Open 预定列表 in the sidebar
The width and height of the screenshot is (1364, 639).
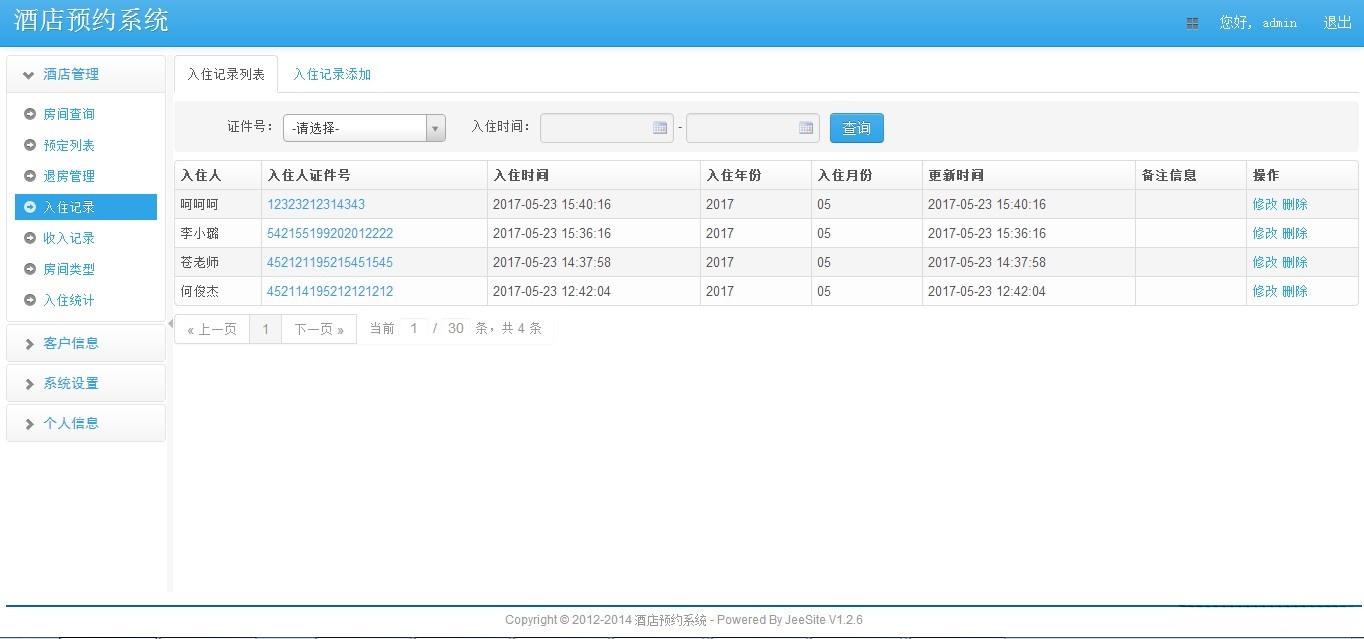[x=69, y=145]
